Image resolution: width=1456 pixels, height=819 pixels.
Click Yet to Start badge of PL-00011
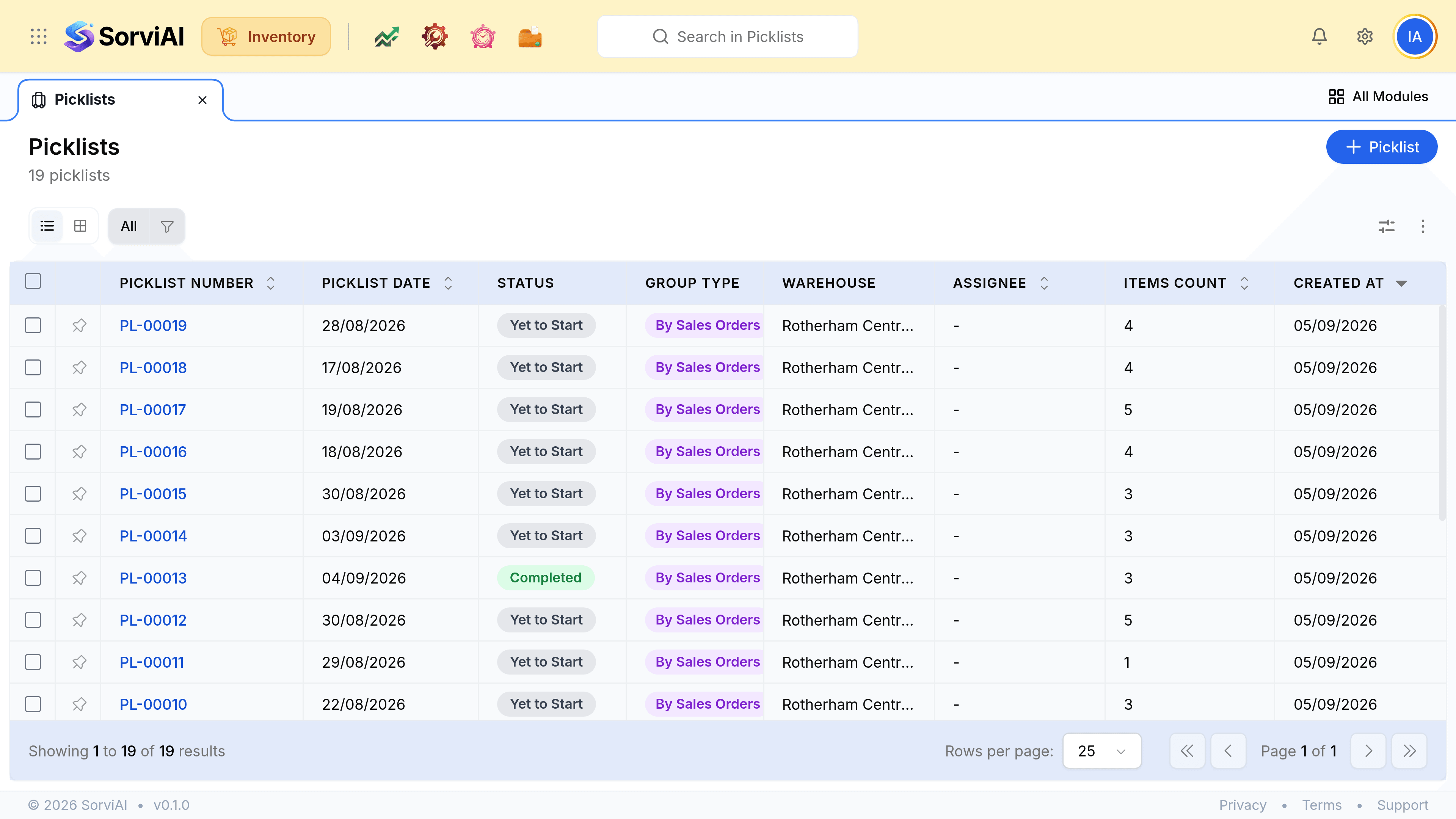click(x=546, y=662)
